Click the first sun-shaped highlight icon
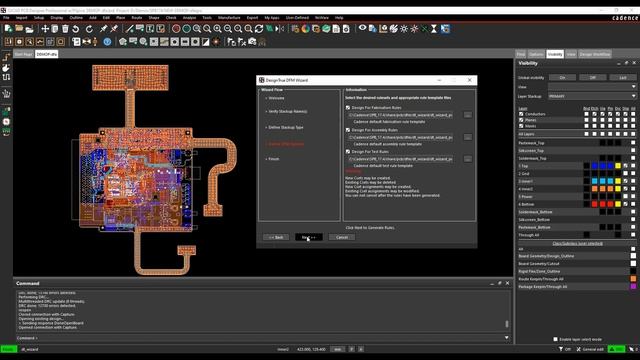 click(404, 29)
